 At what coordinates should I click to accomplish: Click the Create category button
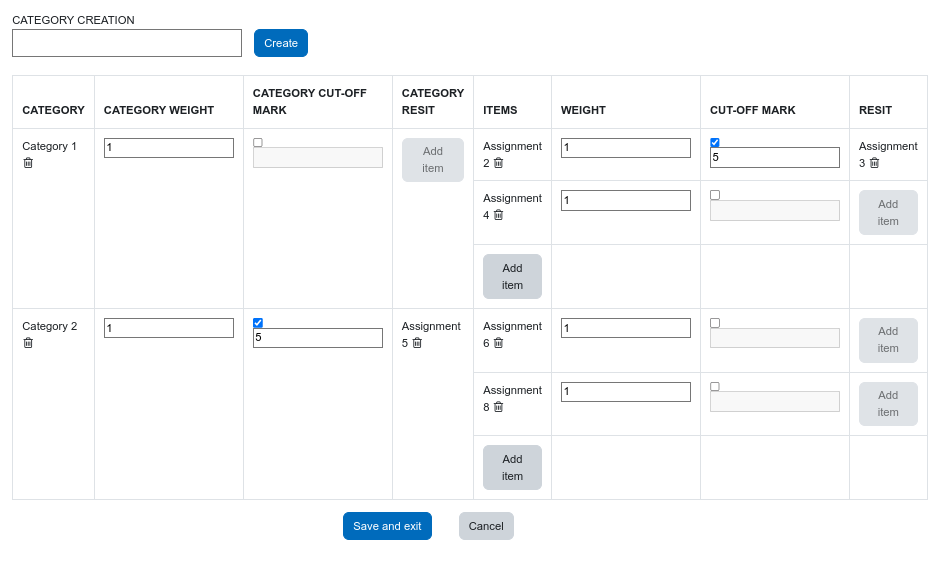pyautogui.click(x=281, y=43)
